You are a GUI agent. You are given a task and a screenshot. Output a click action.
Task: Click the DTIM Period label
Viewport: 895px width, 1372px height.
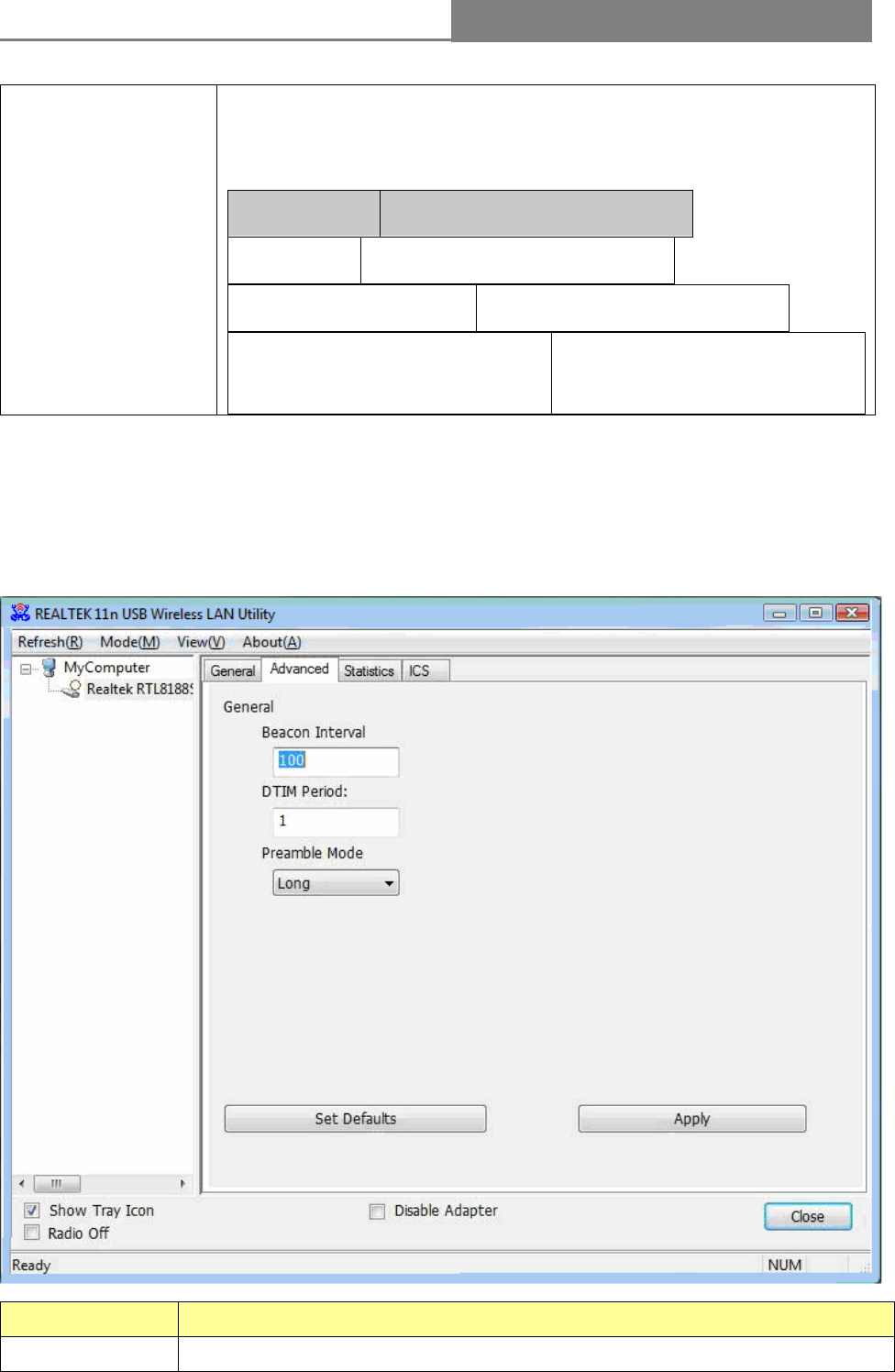tap(304, 791)
